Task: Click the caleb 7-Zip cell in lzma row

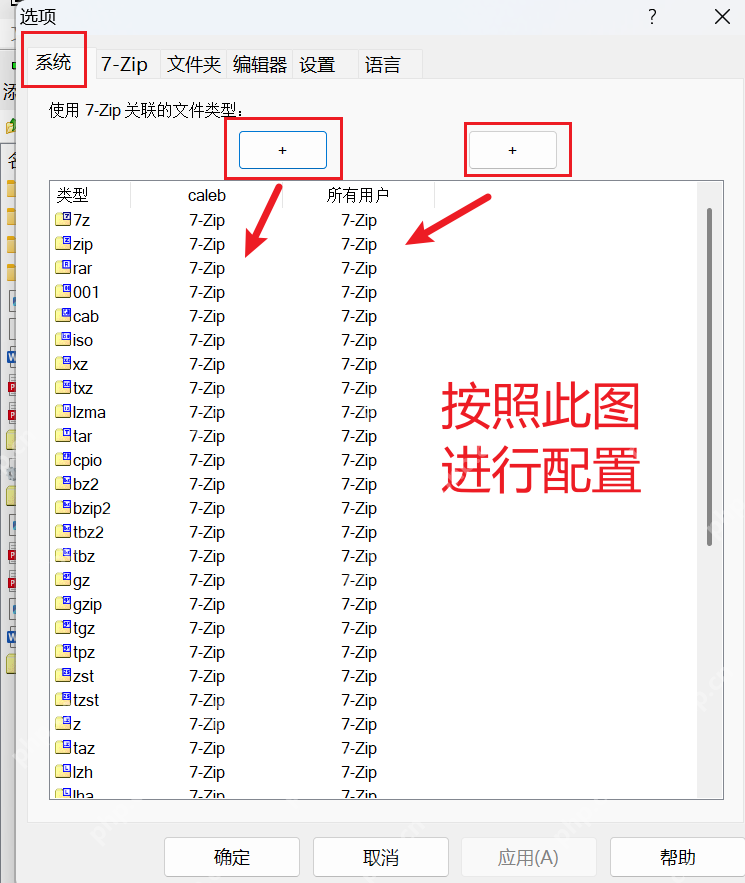Action: (x=207, y=412)
